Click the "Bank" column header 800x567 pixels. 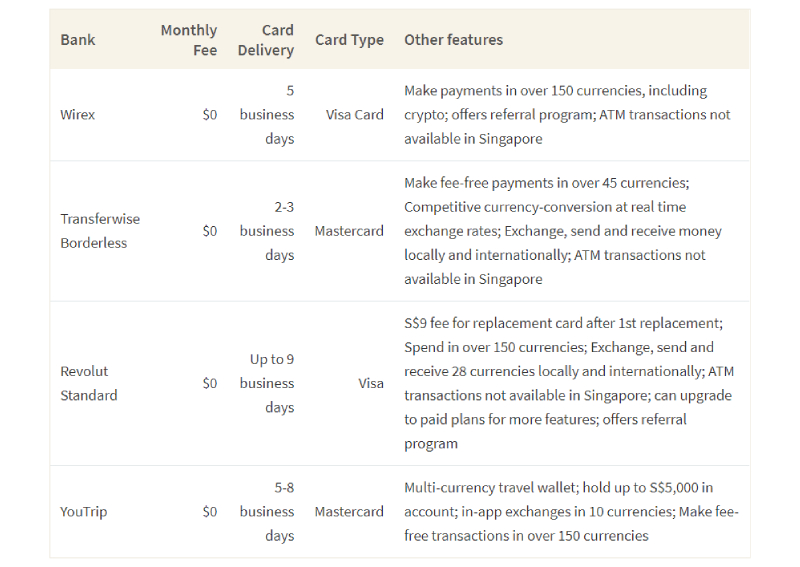pos(78,40)
